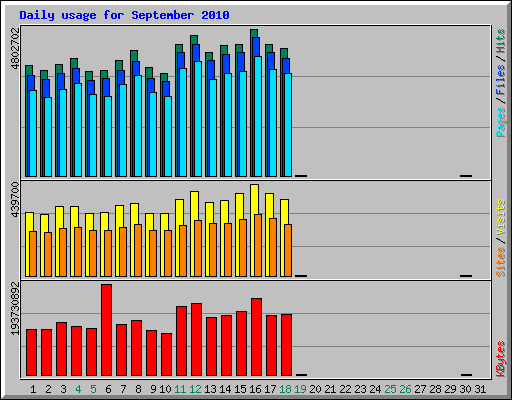Select day 31 on the x-axis
Viewport: 512px width, 400px height.
(x=480, y=389)
